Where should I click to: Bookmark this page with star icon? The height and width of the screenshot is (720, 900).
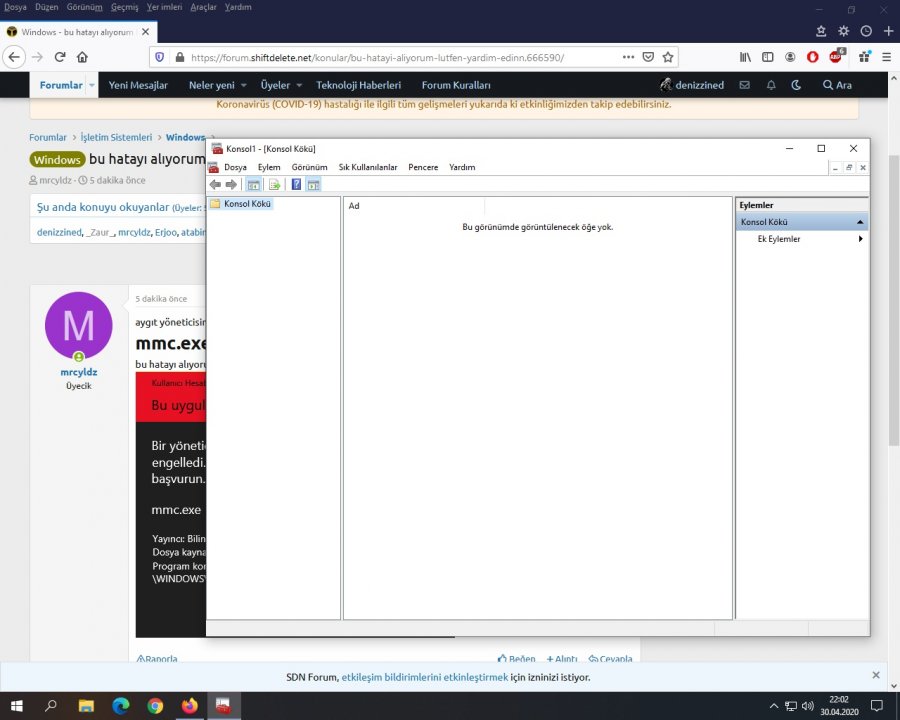[x=668, y=57]
